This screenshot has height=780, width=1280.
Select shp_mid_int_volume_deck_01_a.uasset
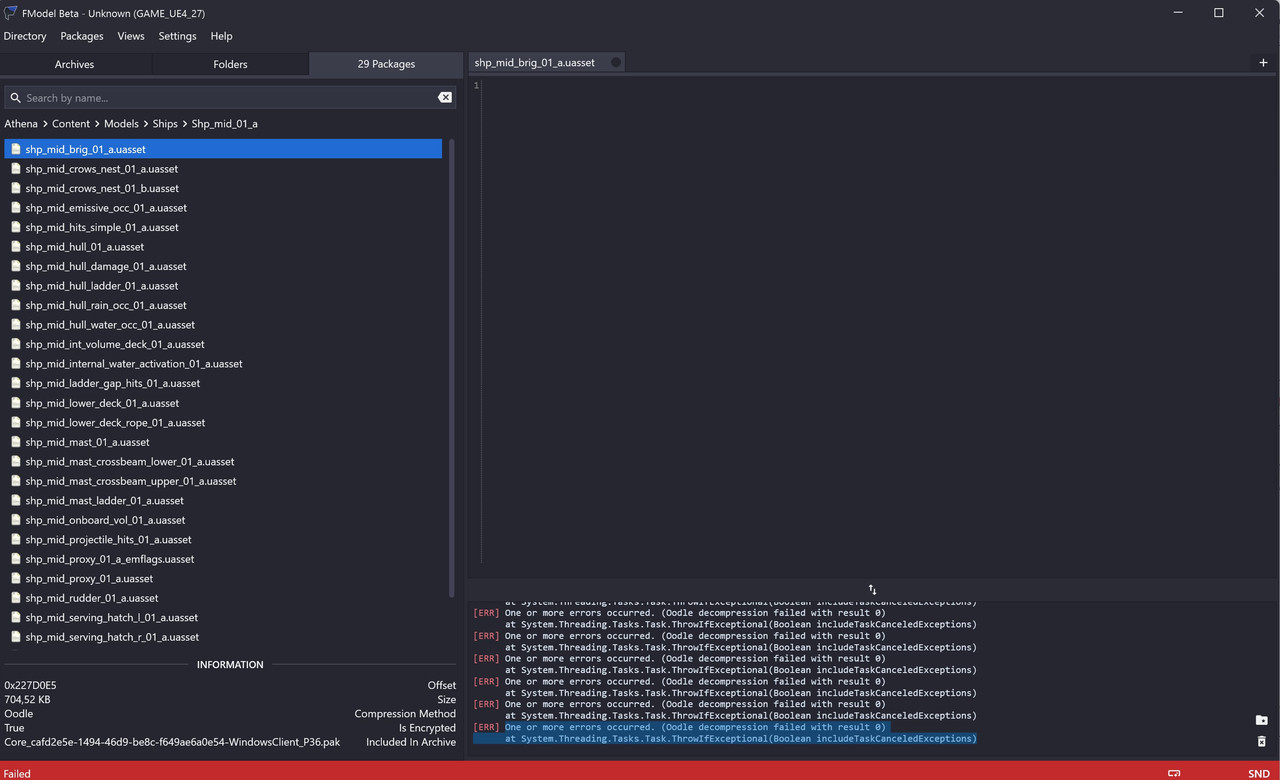click(x=223, y=344)
